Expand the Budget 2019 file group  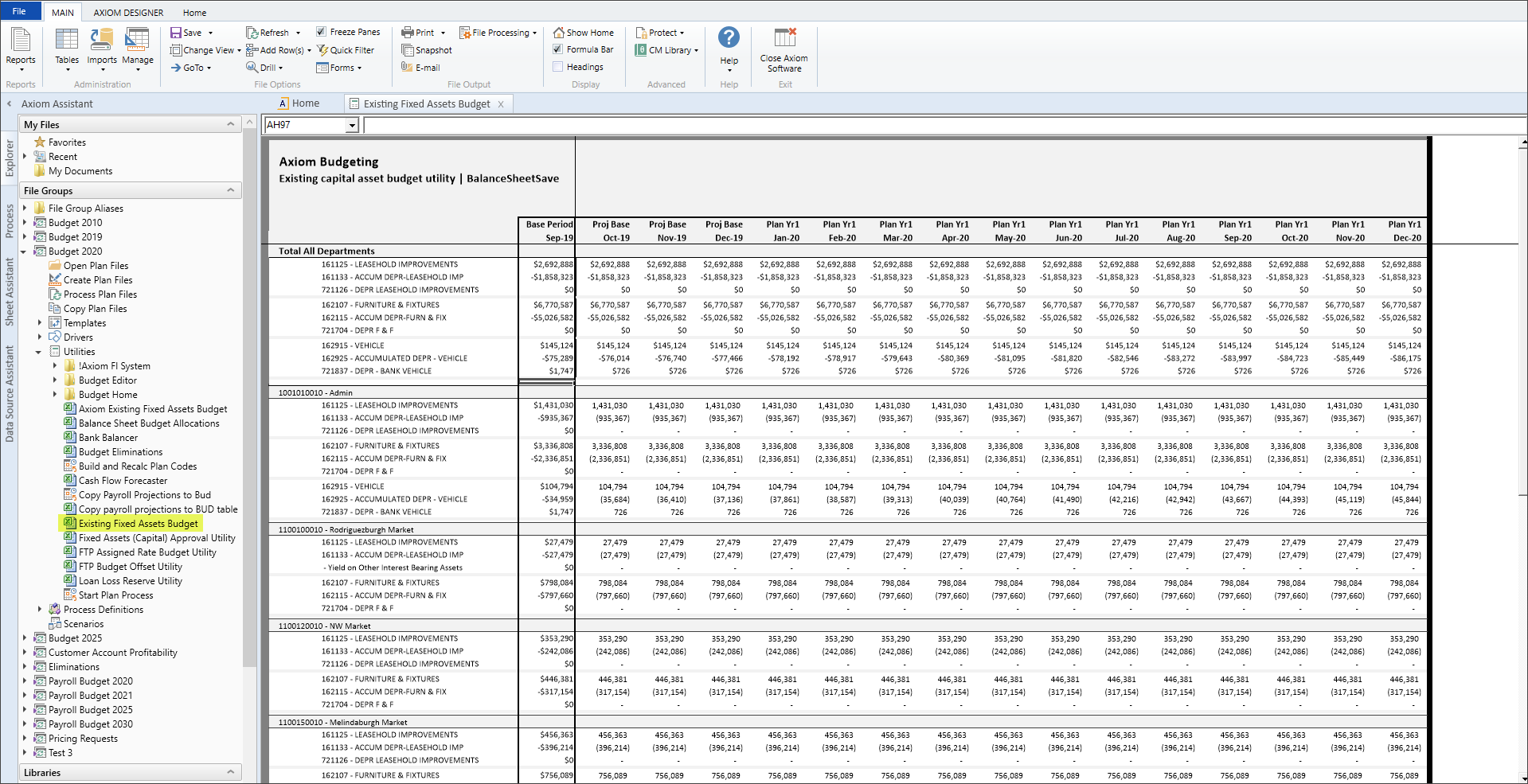[x=24, y=237]
